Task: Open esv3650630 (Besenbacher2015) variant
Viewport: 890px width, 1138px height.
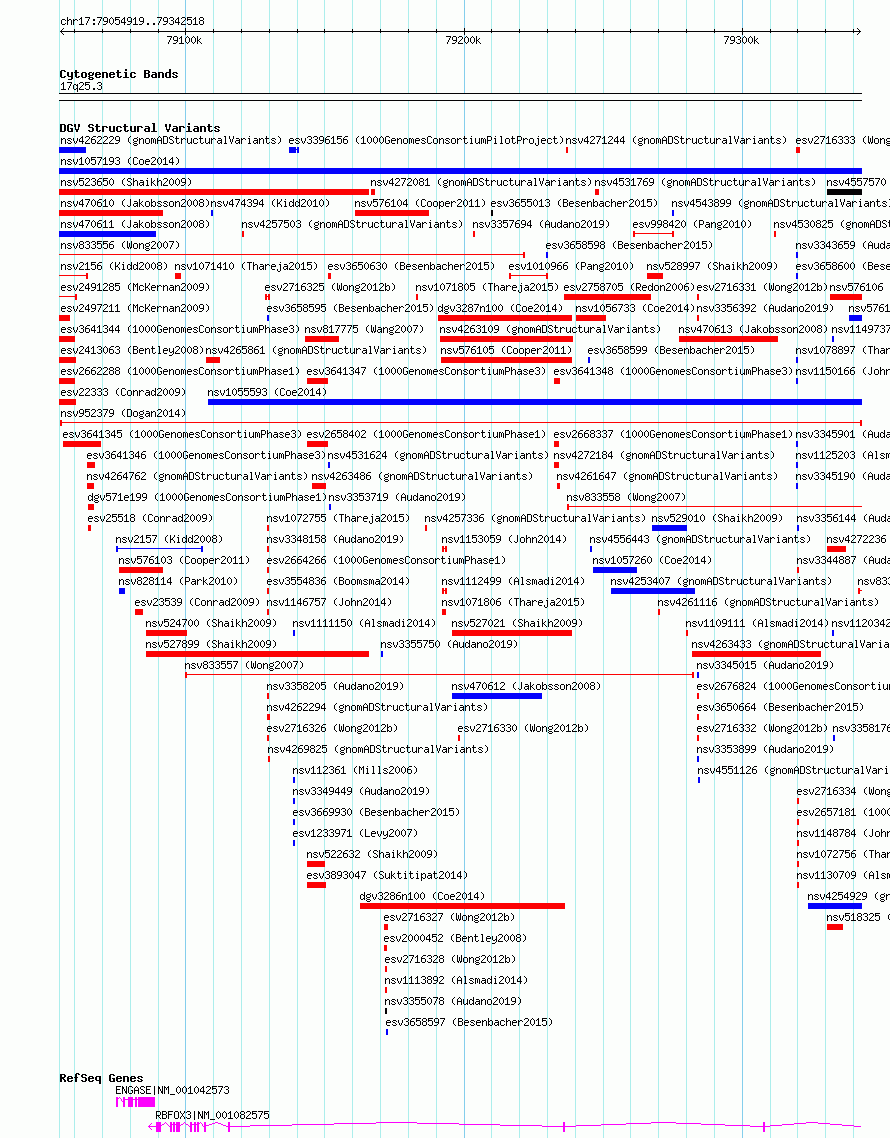Action: coord(411,266)
